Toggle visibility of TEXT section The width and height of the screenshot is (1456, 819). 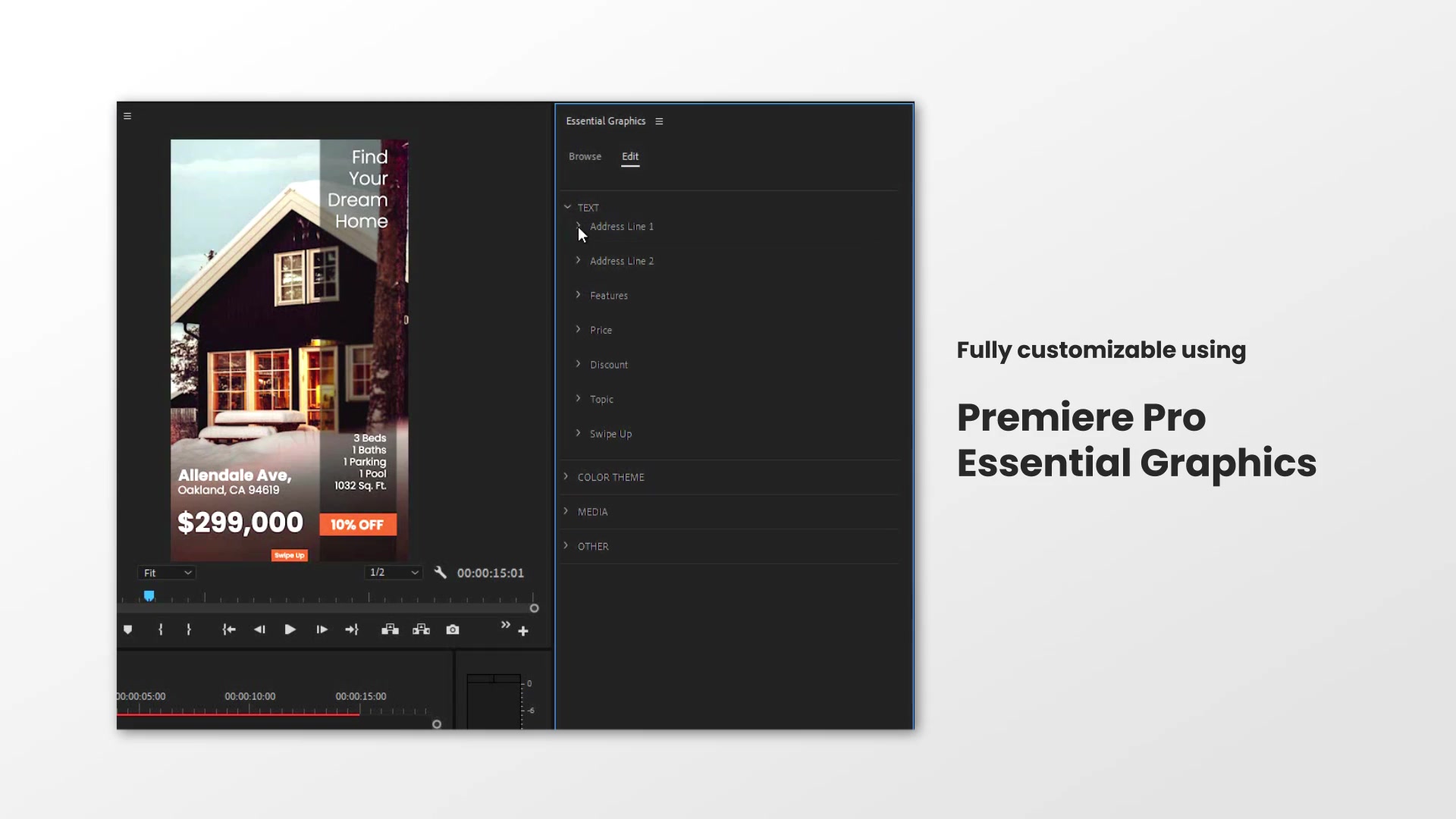point(568,207)
